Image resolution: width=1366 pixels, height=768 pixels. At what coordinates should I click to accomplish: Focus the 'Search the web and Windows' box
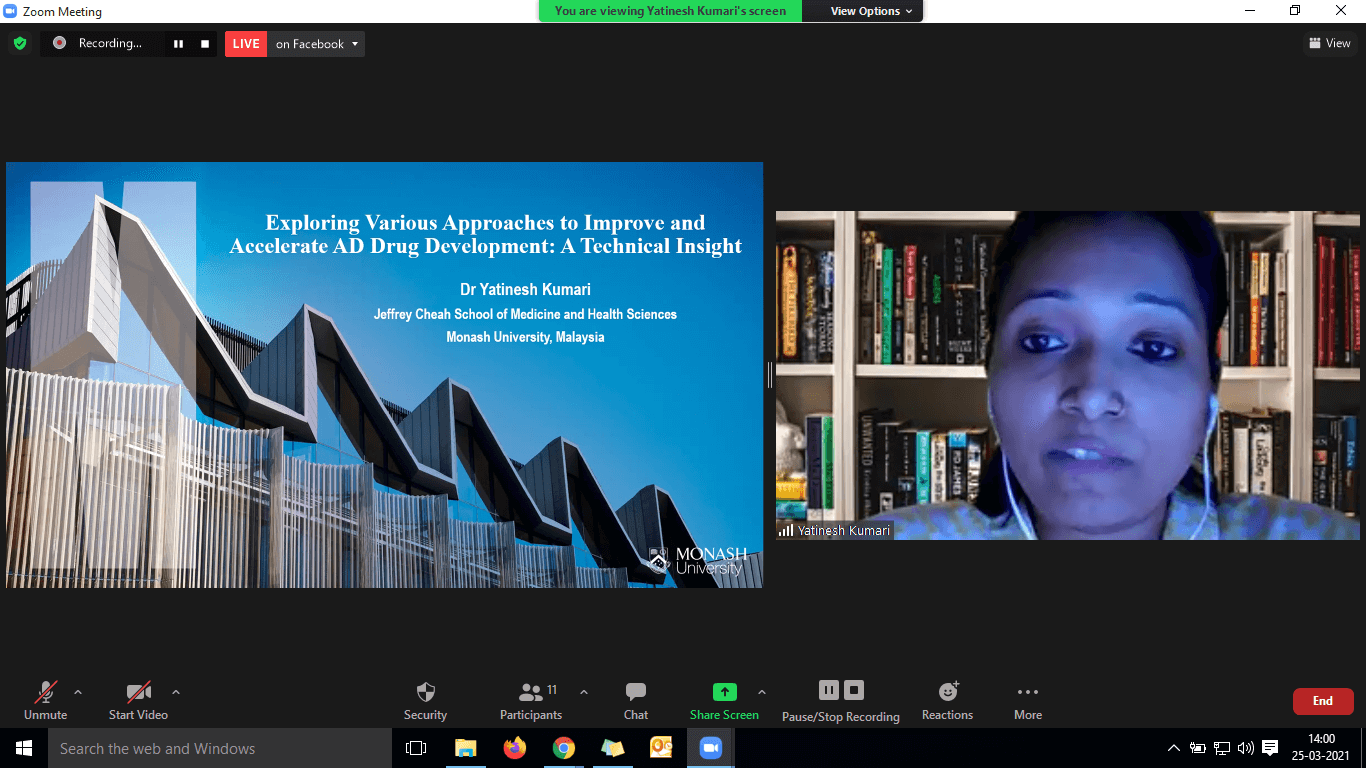coord(219,748)
